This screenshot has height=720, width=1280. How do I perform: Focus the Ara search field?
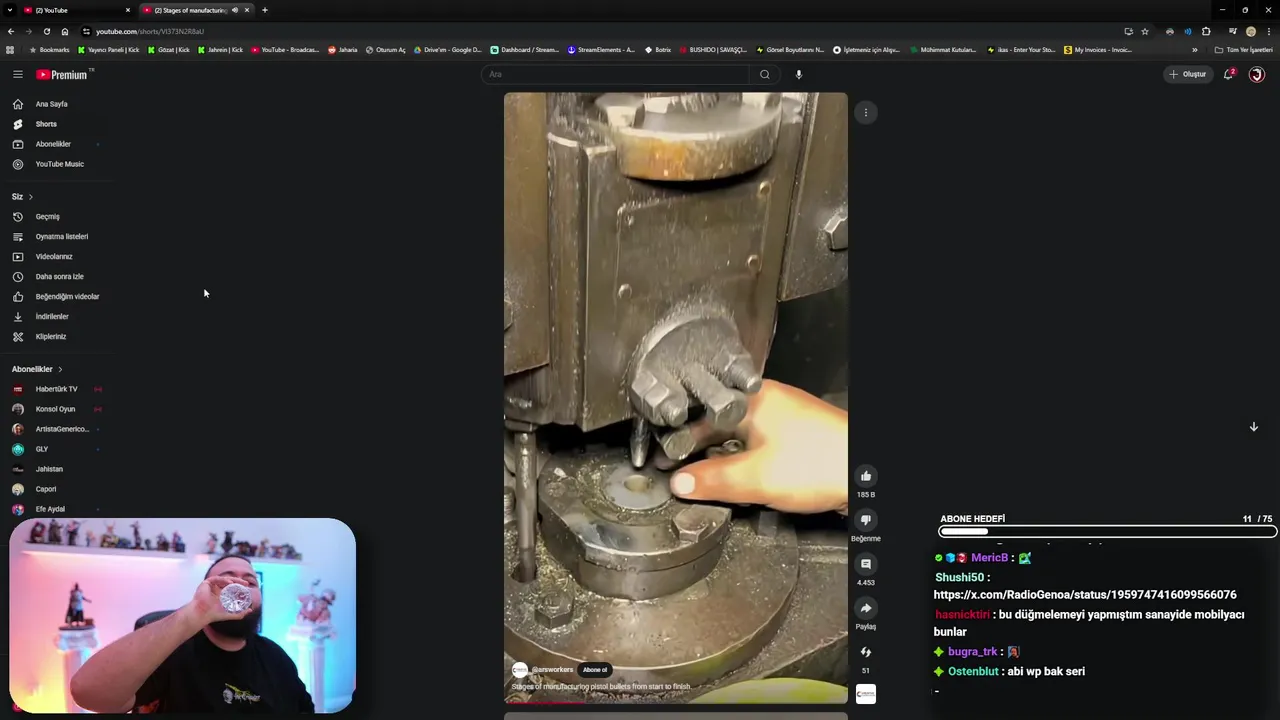(615, 74)
